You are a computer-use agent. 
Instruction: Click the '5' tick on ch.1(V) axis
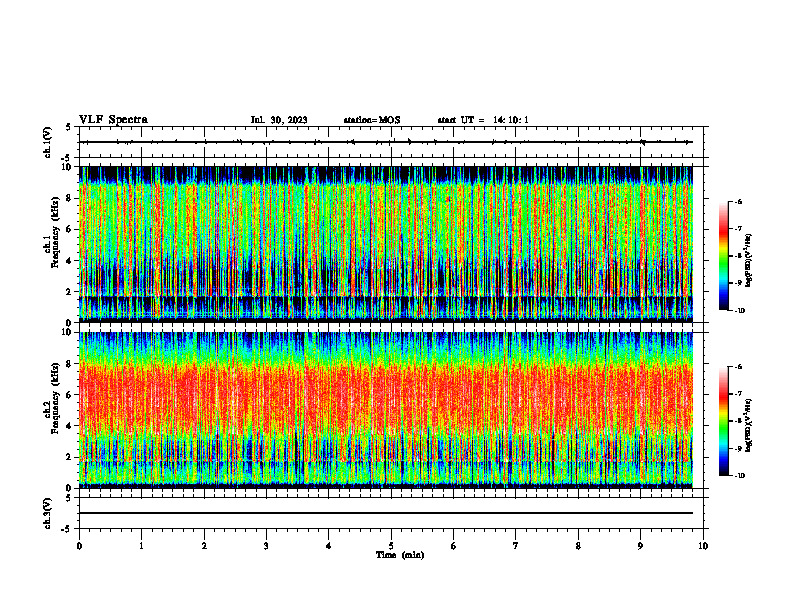pyautogui.click(x=68, y=127)
